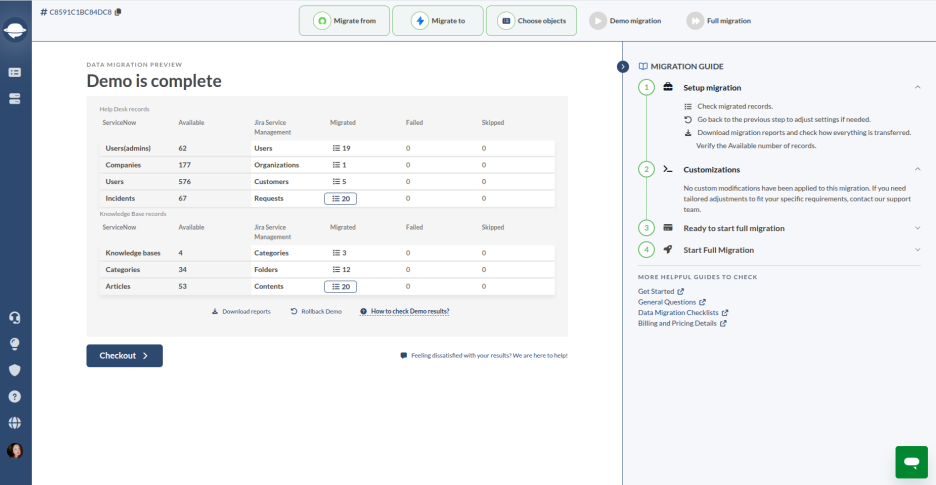Open the lightbulb ideas sidebar icon
Screen dimensions: 936x485
point(15,344)
